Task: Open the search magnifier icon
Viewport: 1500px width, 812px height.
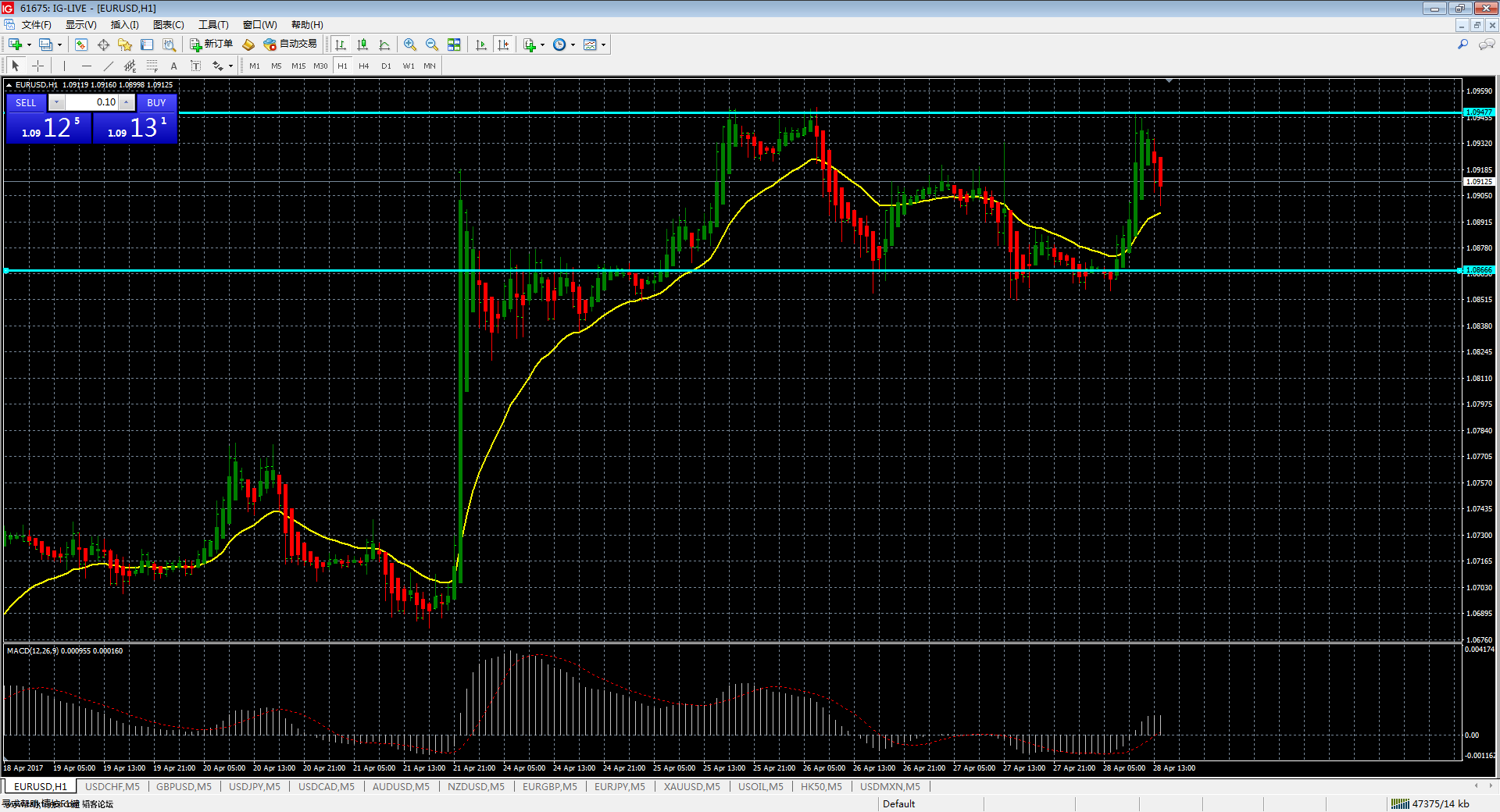Action: pyautogui.click(x=1462, y=45)
